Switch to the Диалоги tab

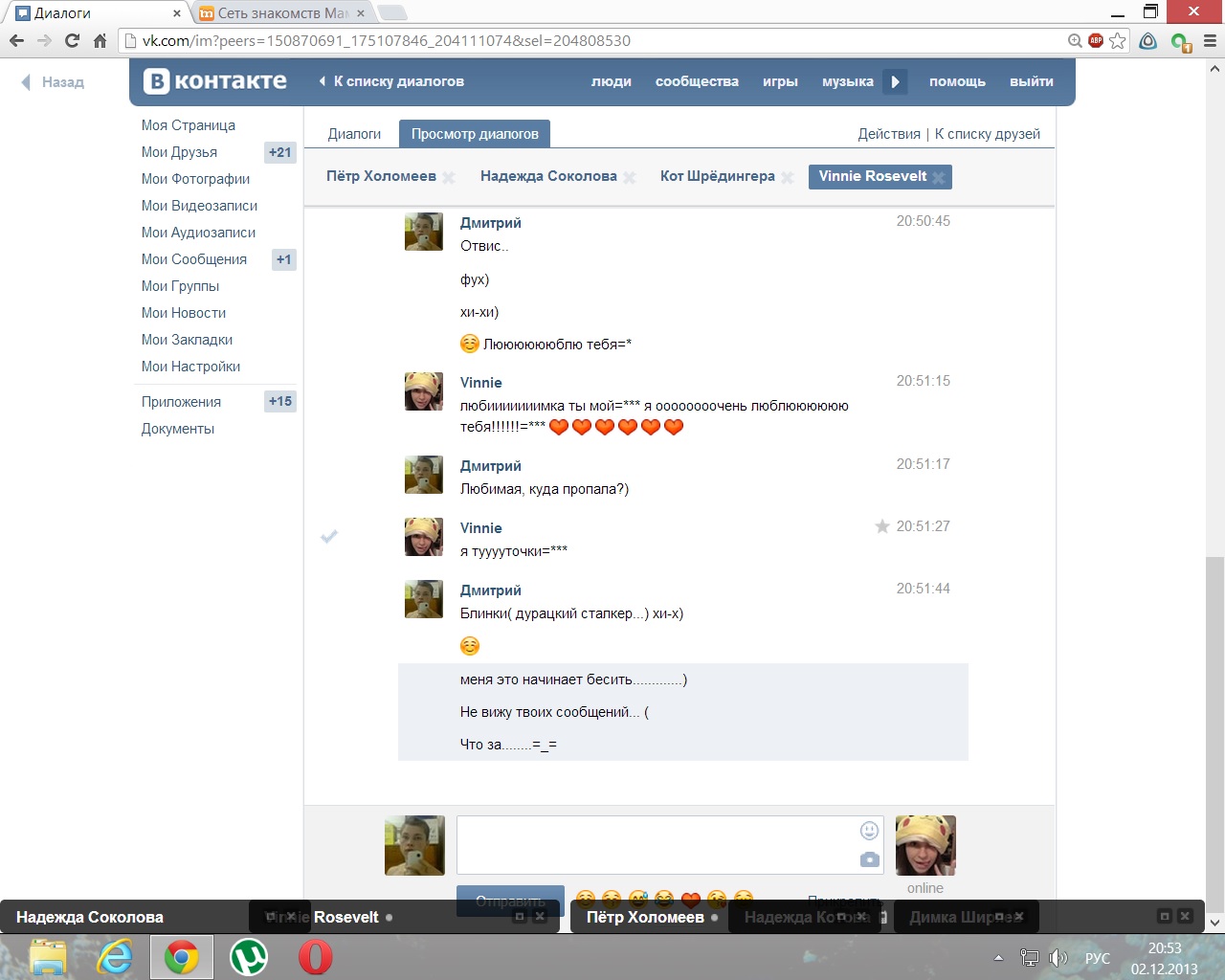tap(354, 134)
